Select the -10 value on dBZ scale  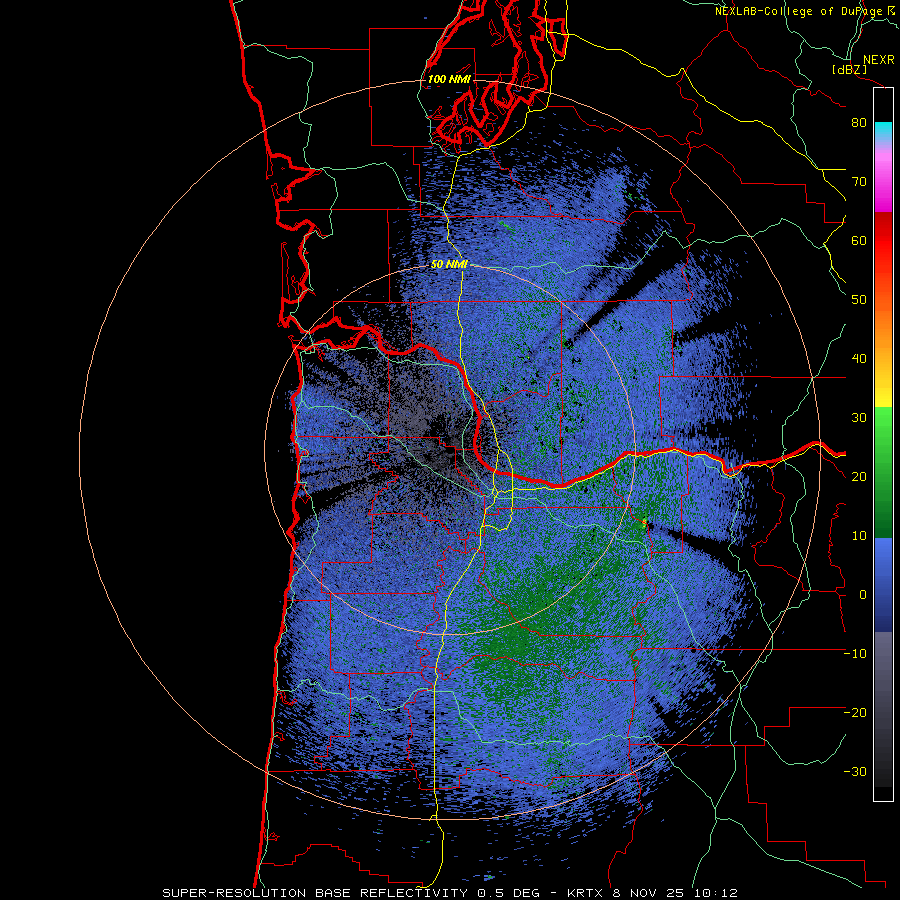(855, 654)
